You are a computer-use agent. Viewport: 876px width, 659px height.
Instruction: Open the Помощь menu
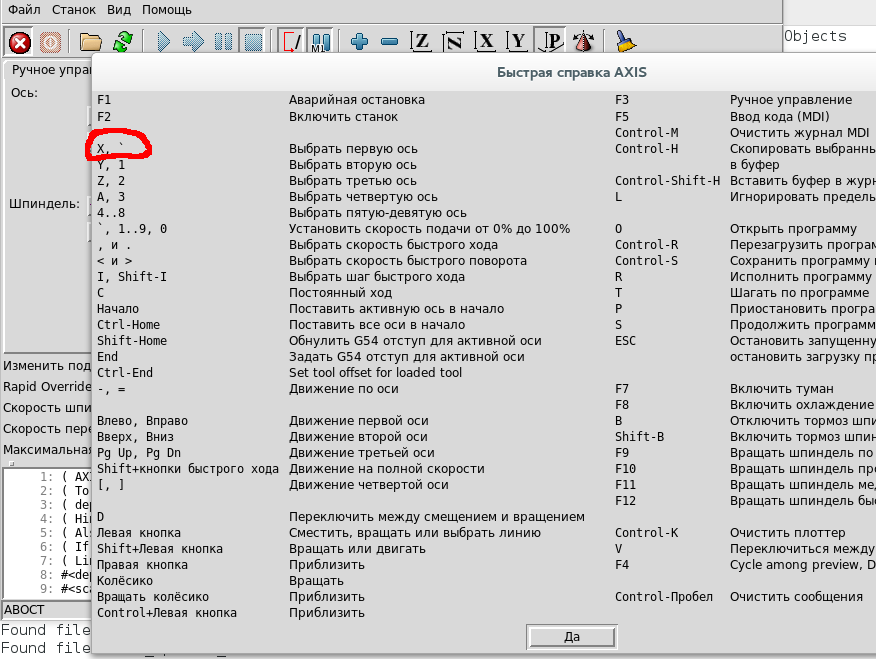166,10
